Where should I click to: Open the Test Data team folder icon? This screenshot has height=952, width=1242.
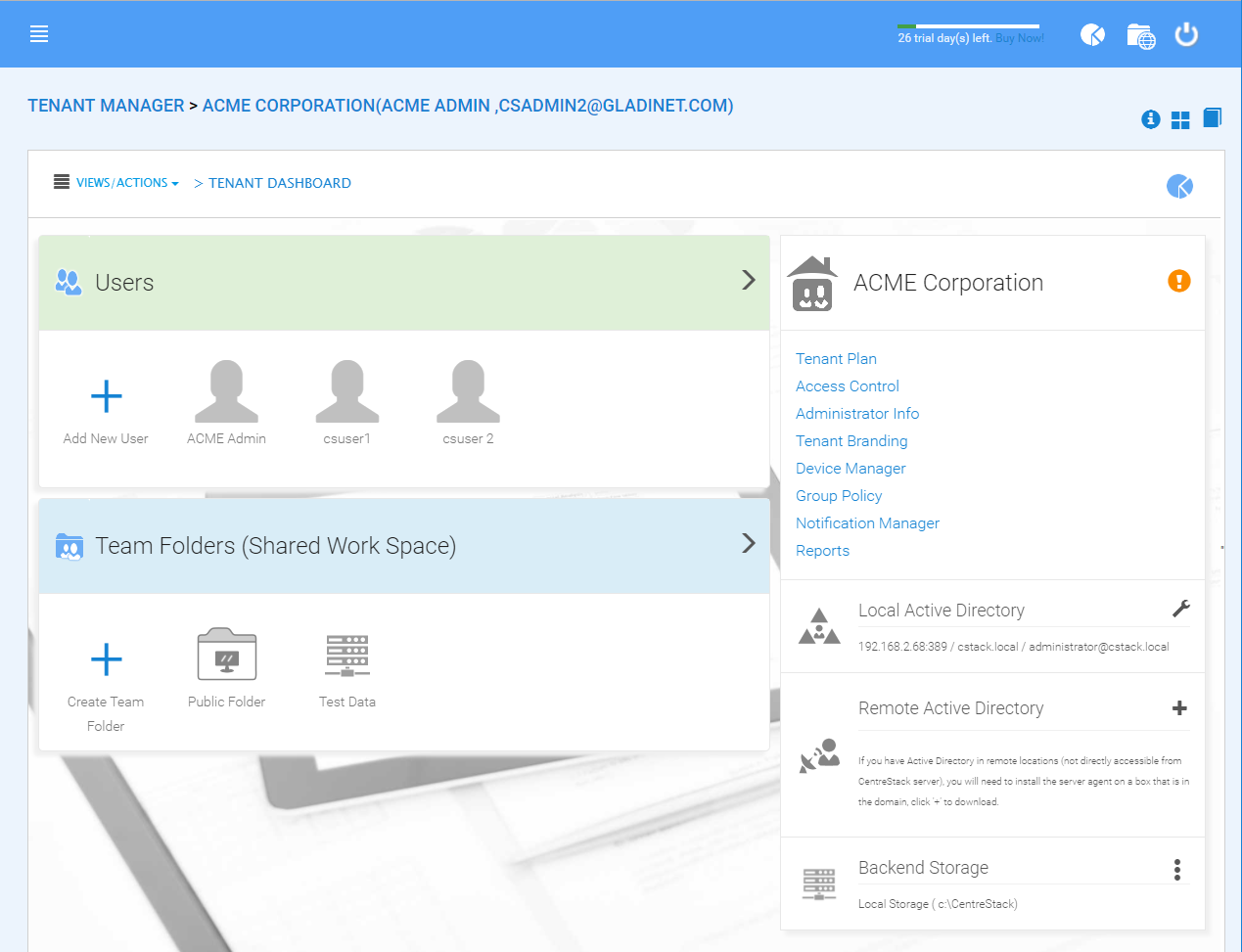(347, 655)
